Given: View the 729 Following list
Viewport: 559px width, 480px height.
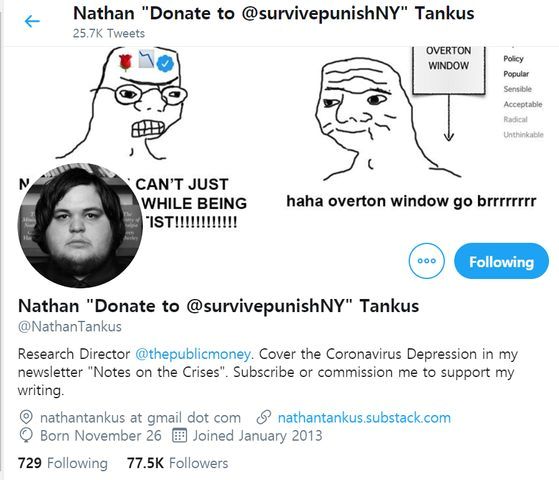Looking at the screenshot, I should pyautogui.click(x=63, y=463).
